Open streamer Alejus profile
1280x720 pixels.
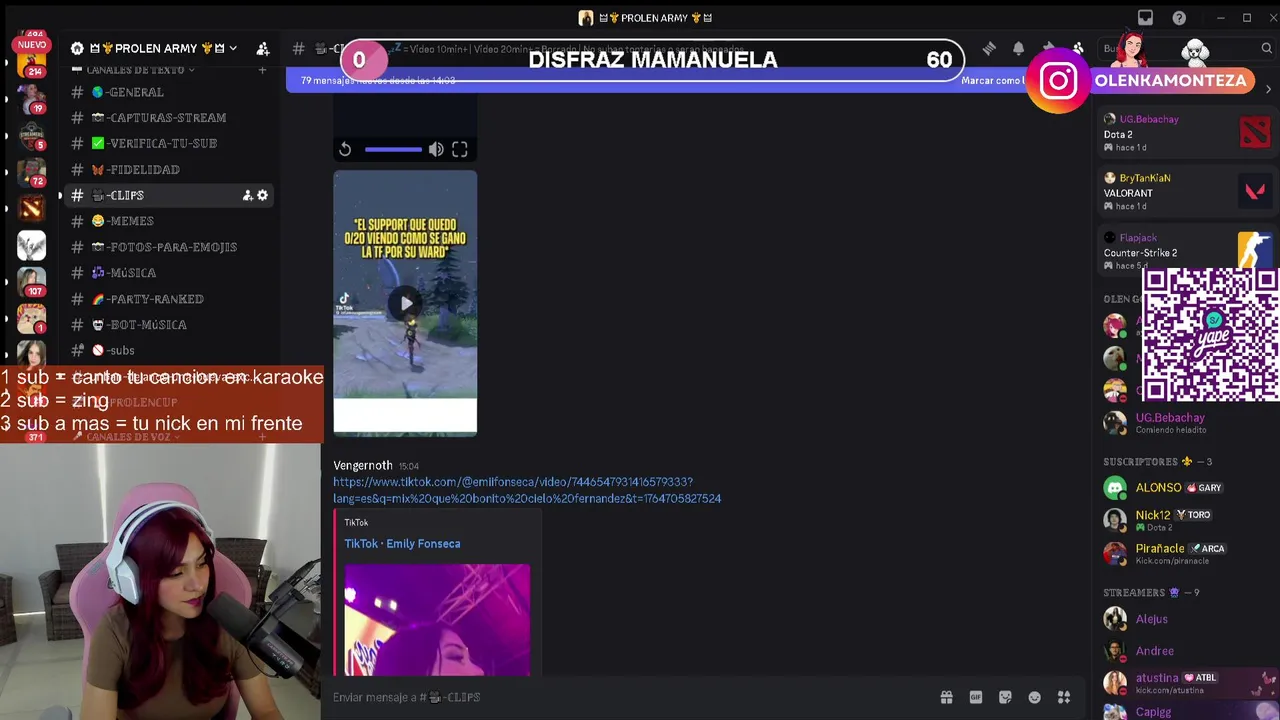(x=1185, y=619)
